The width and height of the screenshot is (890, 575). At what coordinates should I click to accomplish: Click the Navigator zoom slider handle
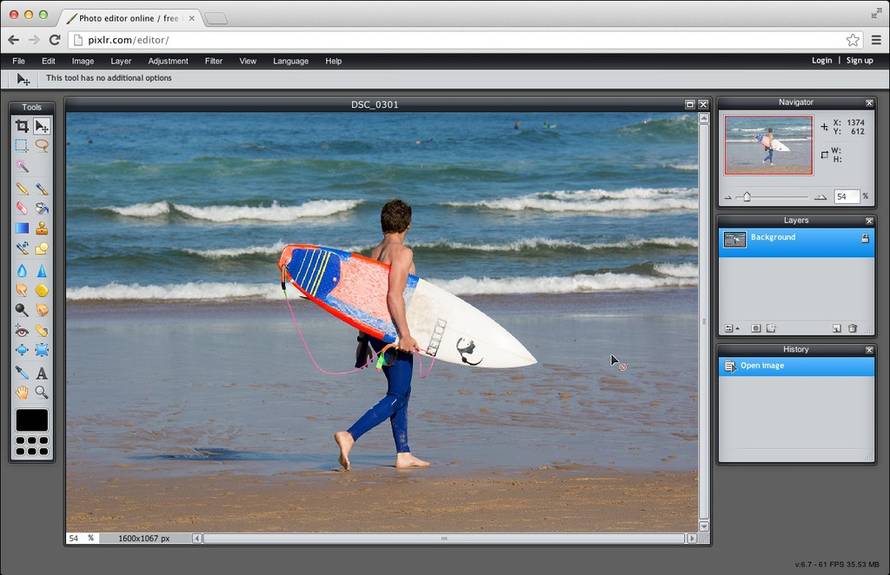(x=747, y=196)
